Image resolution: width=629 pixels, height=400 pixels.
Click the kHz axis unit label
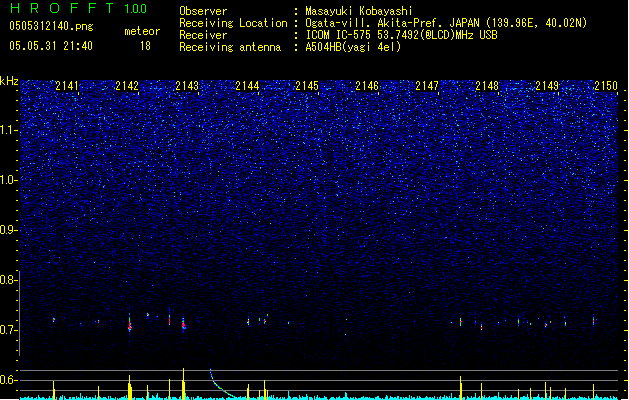click(9, 81)
